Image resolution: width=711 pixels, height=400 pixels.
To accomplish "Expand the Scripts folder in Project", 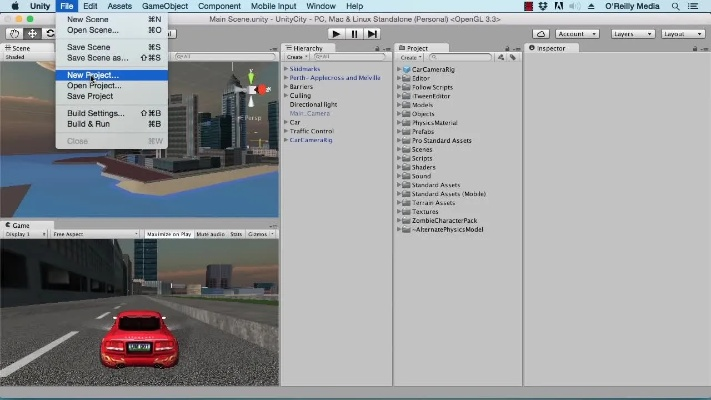I will coord(401,158).
